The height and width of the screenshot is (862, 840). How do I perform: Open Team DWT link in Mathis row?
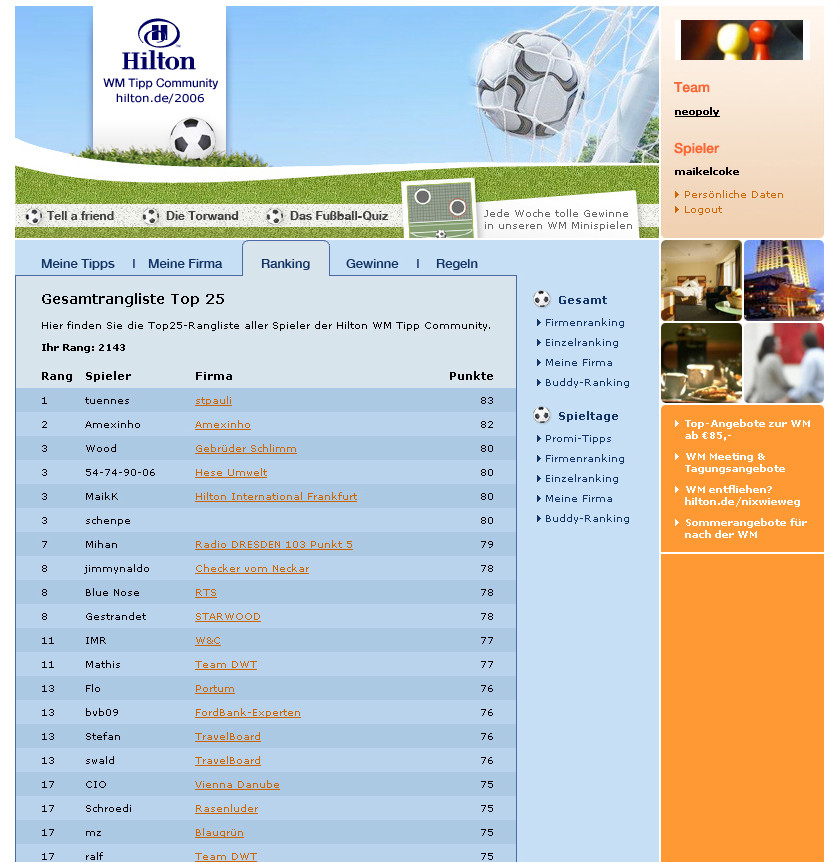(x=226, y=665)
